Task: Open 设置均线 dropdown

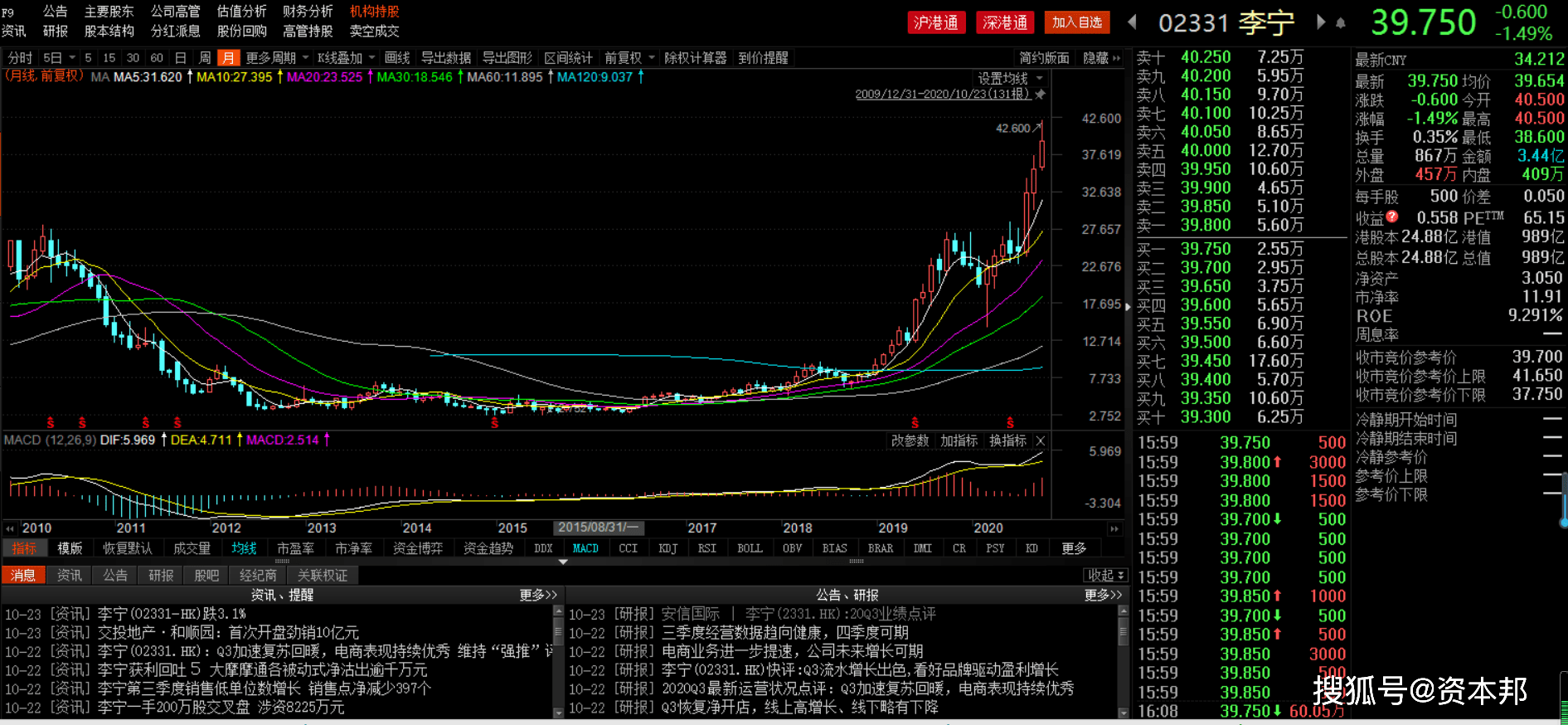Action: pos(1009,78)
